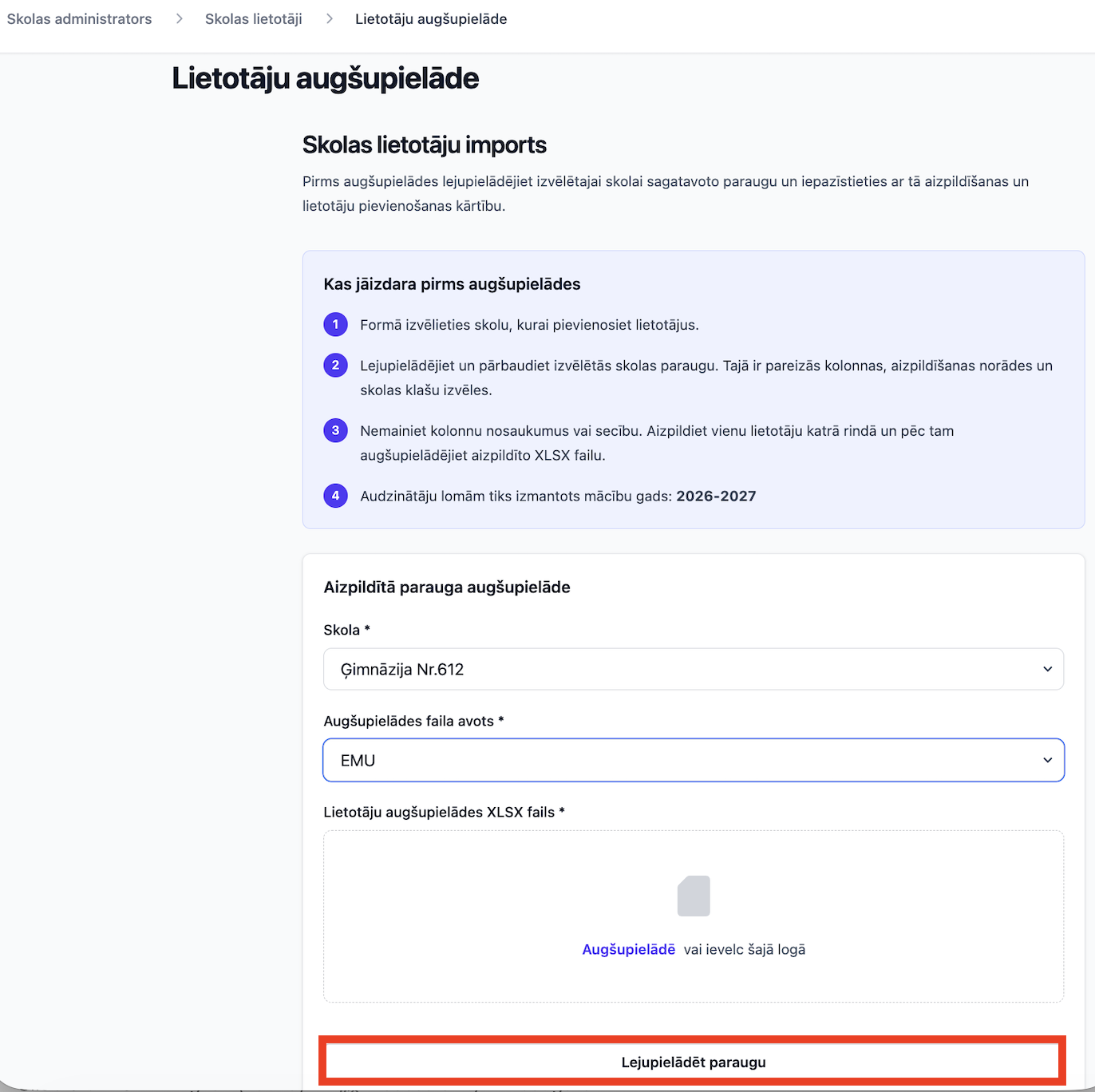
Task: Click the 2026-2027 school year text
Action: [716, 496]
